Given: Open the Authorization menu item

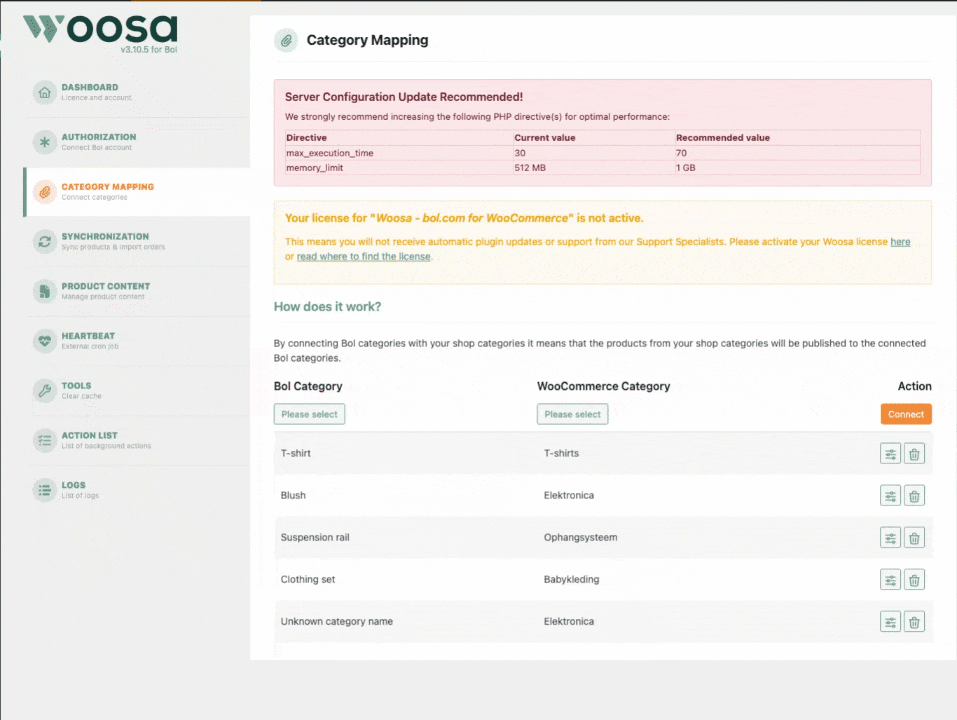Looking at the screenshot, I should (x=137, y=142).
